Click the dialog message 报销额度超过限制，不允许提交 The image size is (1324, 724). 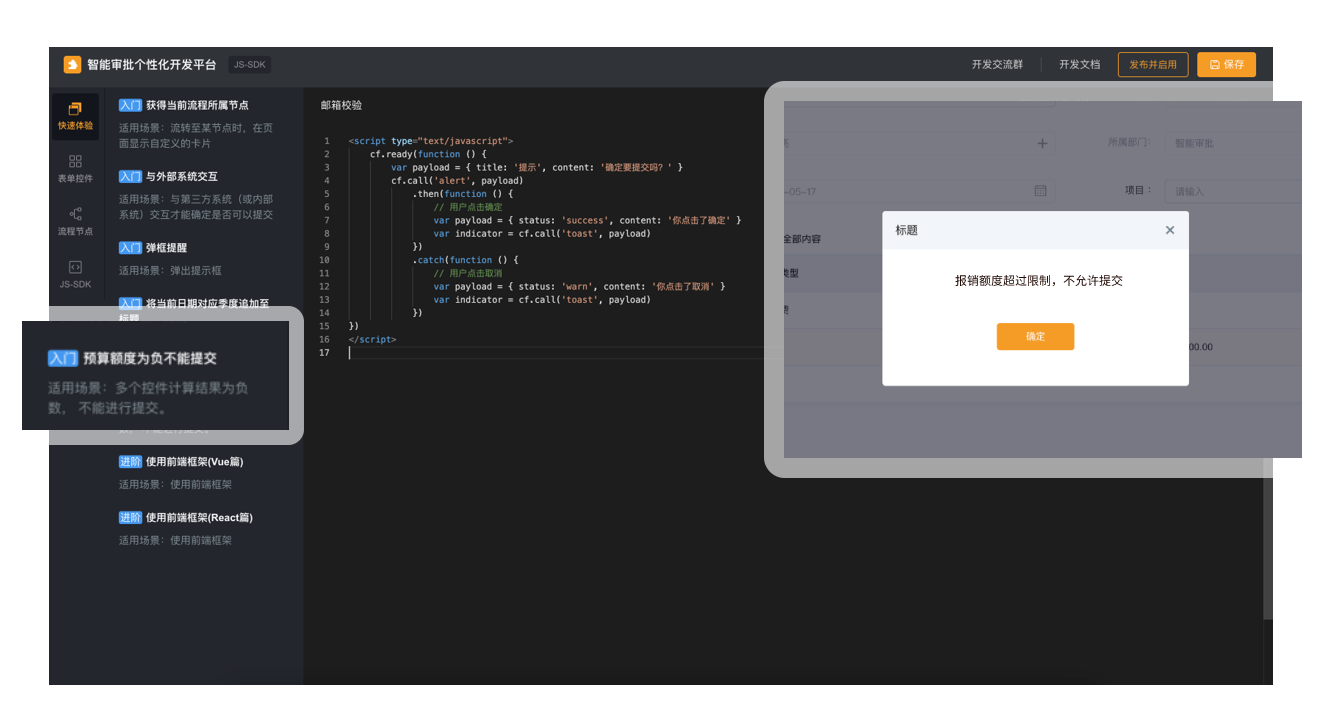point(1038,281)
